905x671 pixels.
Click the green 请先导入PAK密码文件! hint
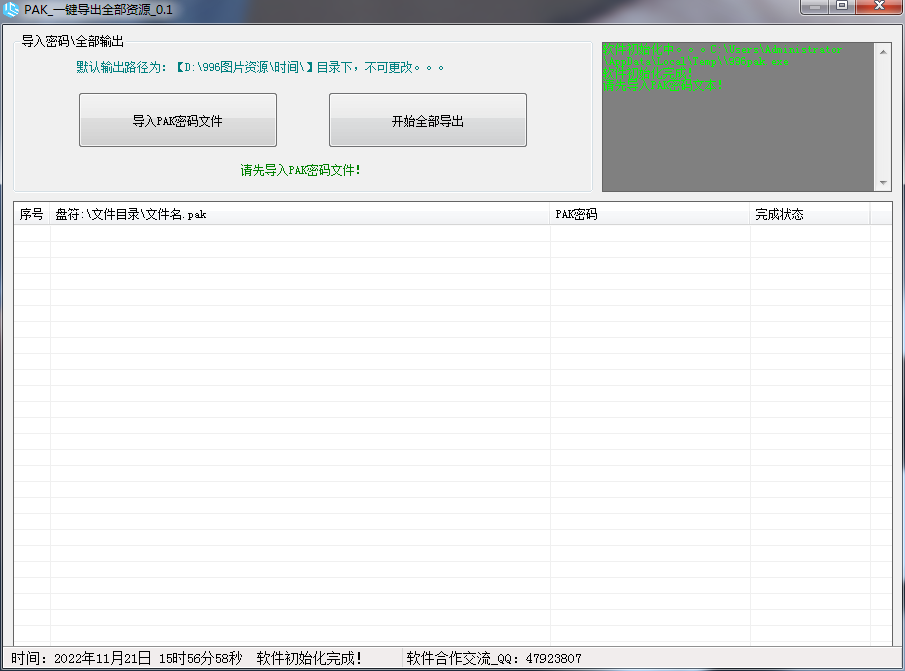click(300, 170)
